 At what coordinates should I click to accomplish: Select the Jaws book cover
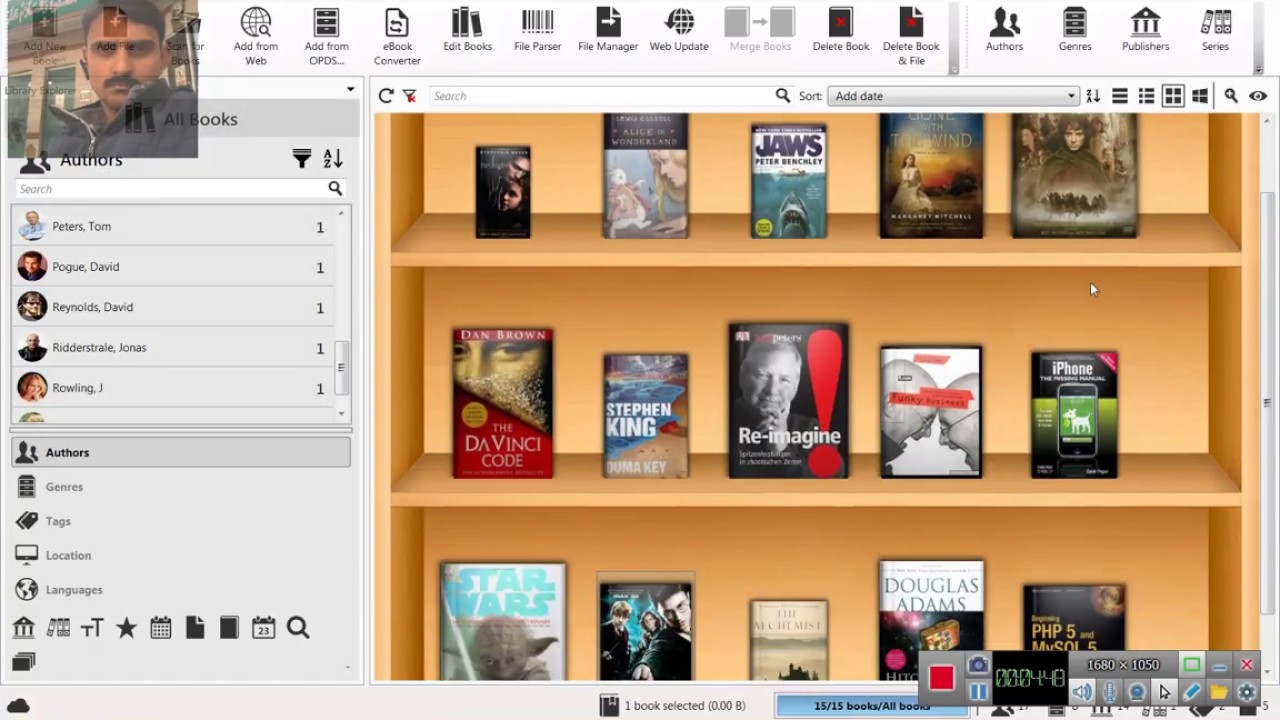pos(789,181)
